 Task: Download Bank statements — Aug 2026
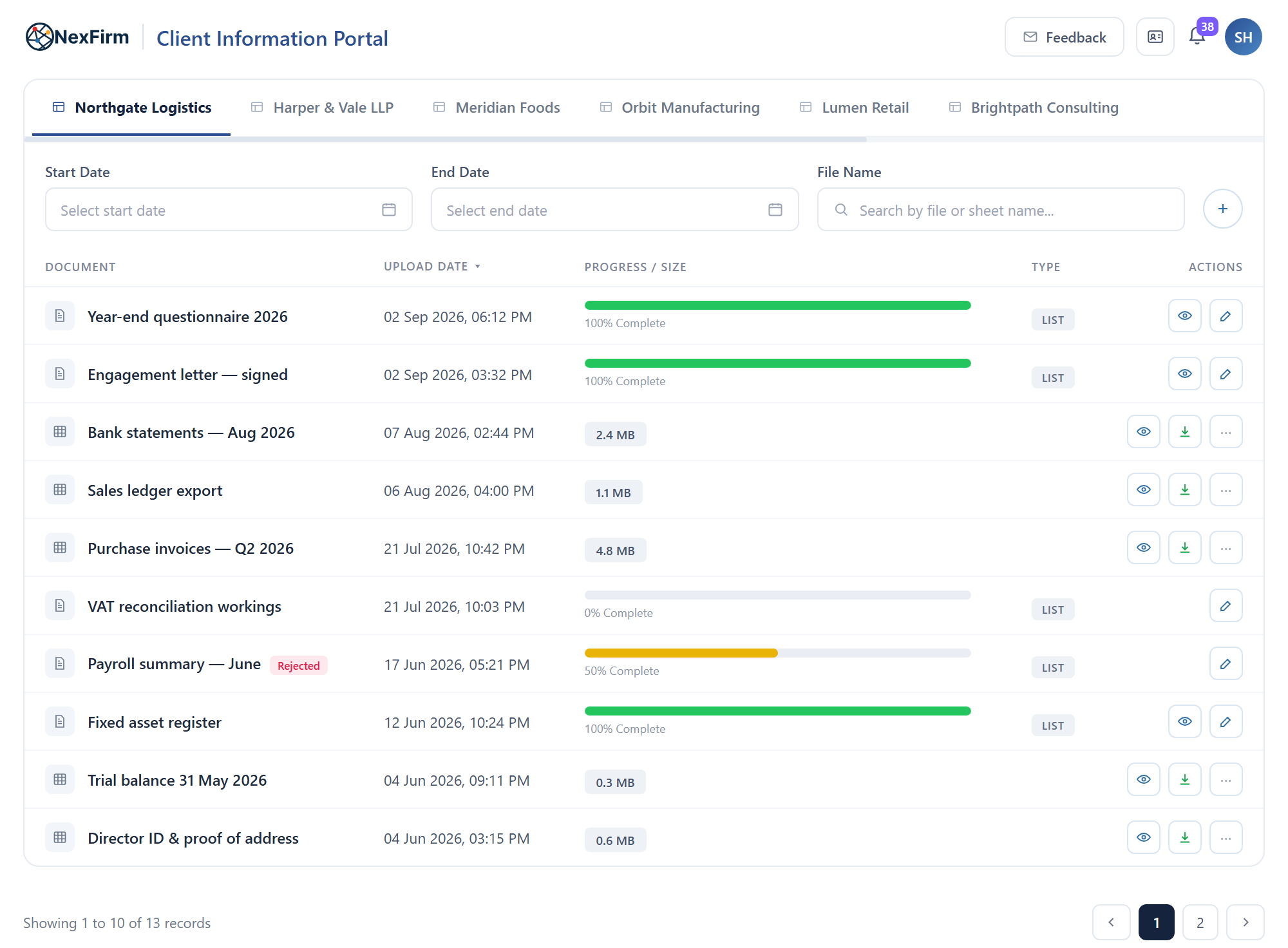[1185, 431]
